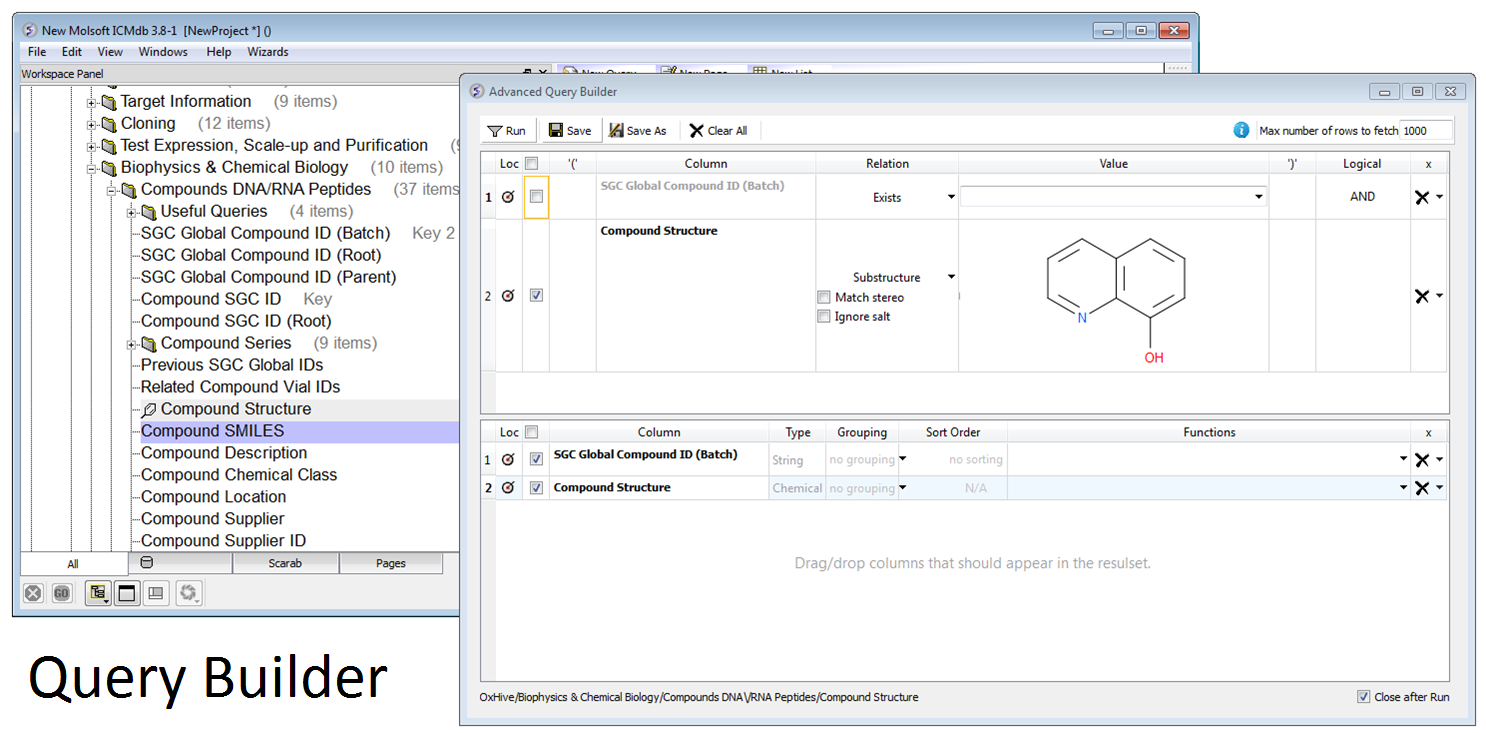Viewport: 1486px width, 733px height.
Task: Clear All query conditions
Action: tap(718, 130)
